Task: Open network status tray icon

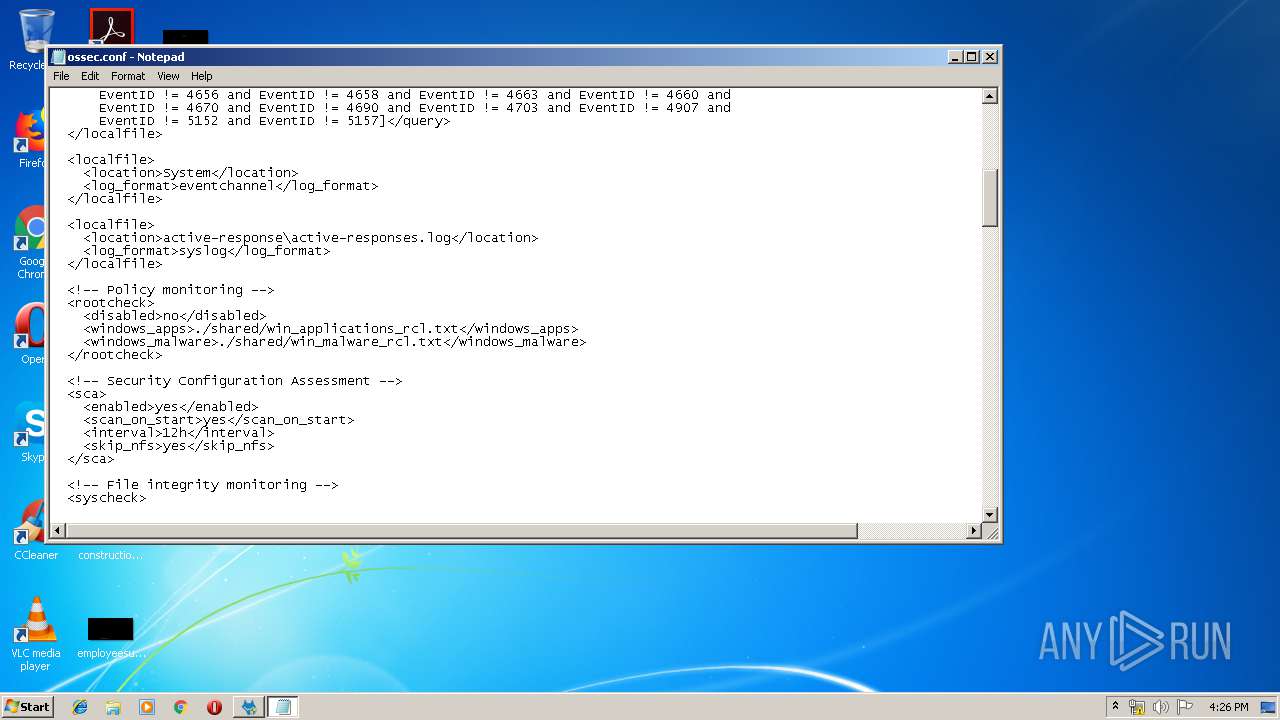Action: 1137,707
